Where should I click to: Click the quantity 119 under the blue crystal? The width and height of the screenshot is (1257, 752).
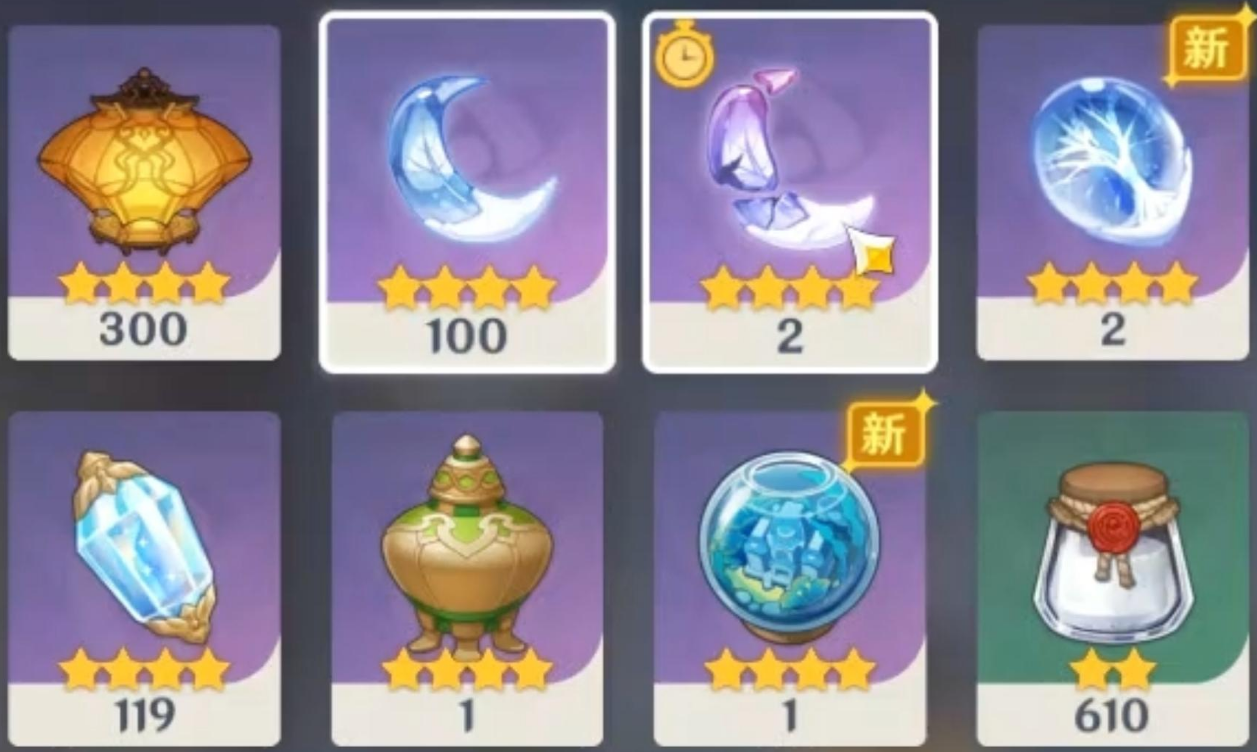point(143,714)
